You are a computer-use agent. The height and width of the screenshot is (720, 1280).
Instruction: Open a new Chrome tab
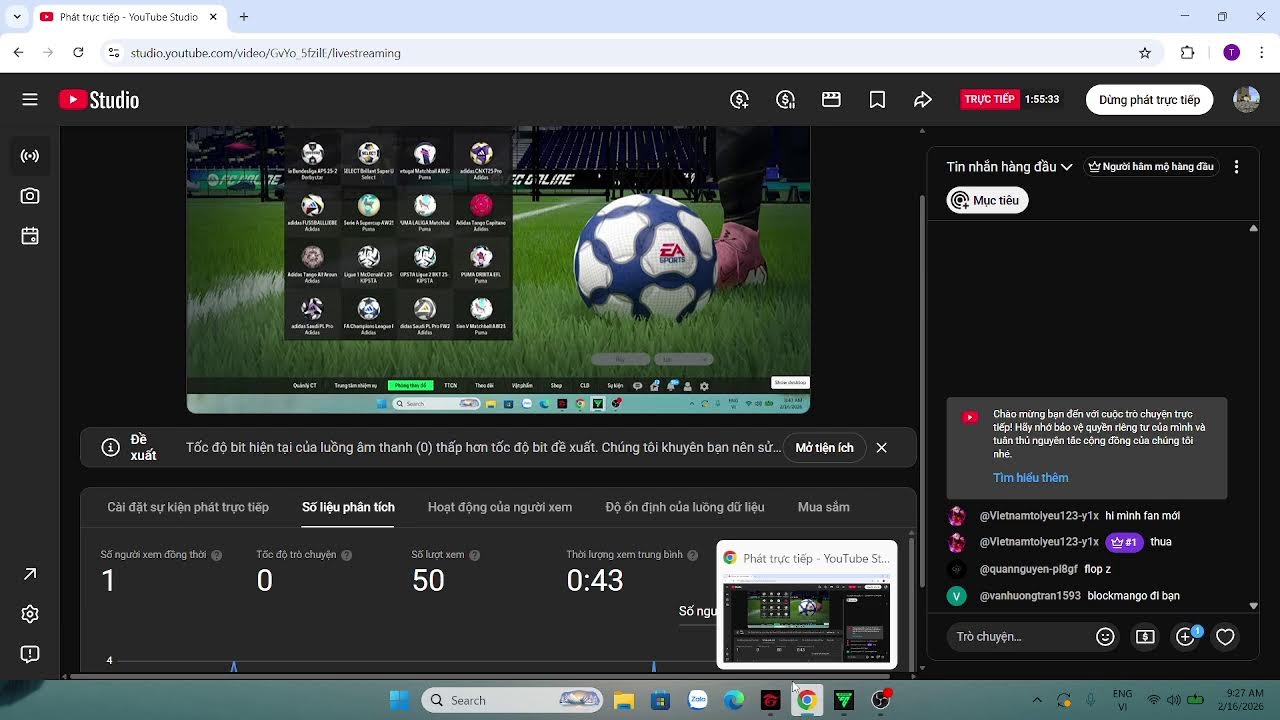[244, 17]
